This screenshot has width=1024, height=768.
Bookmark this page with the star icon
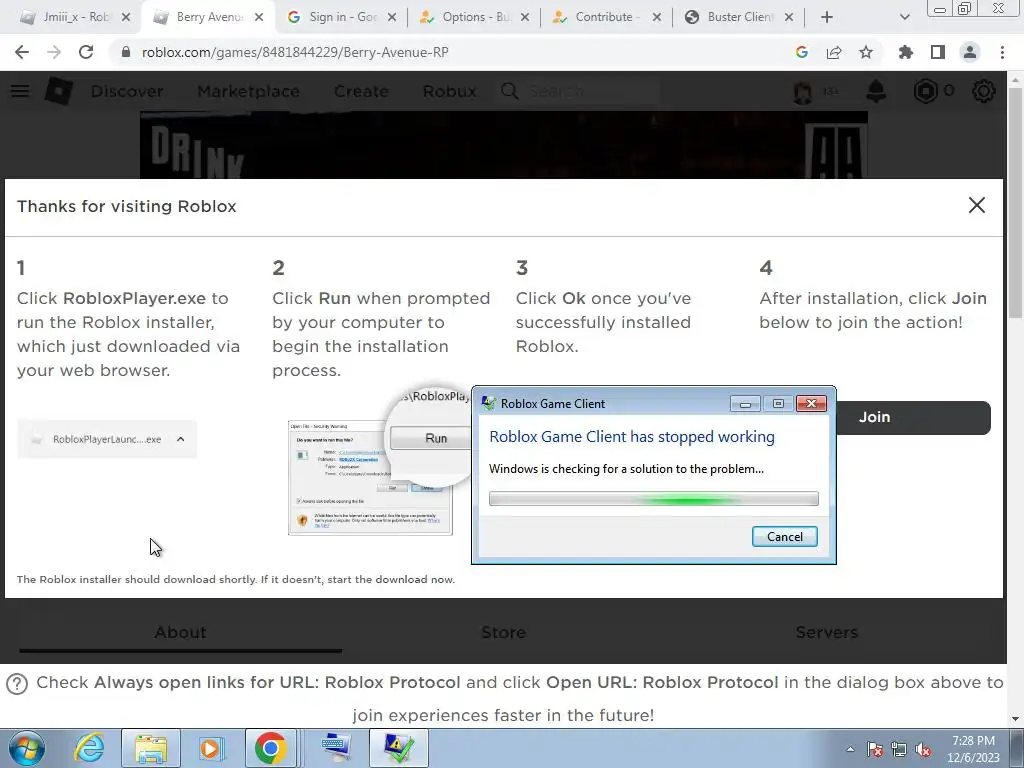[866, 52]
